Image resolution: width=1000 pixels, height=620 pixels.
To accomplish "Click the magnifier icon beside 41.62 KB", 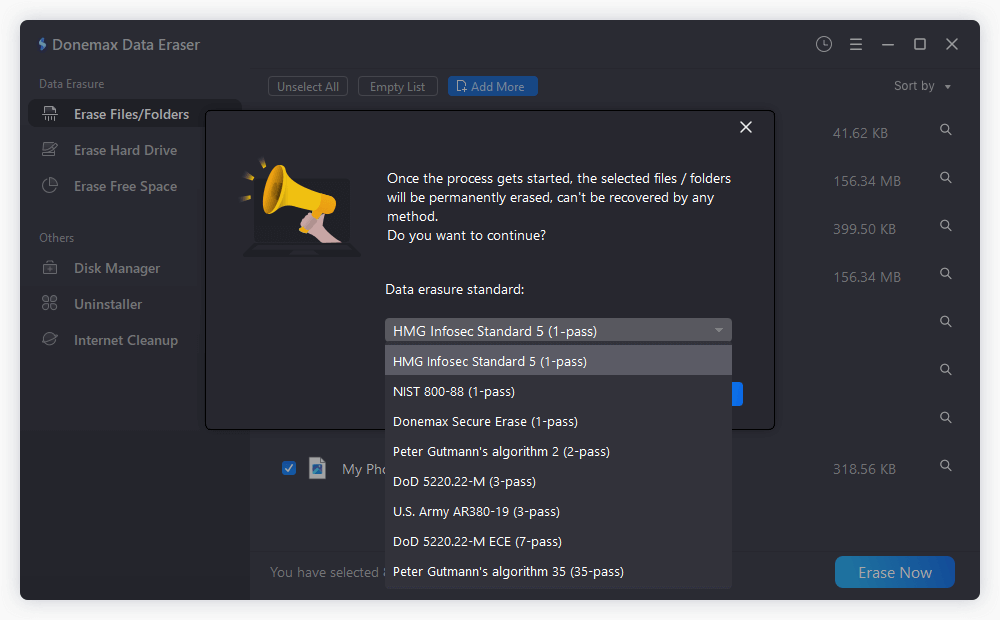I will click(x=945, y=131).
